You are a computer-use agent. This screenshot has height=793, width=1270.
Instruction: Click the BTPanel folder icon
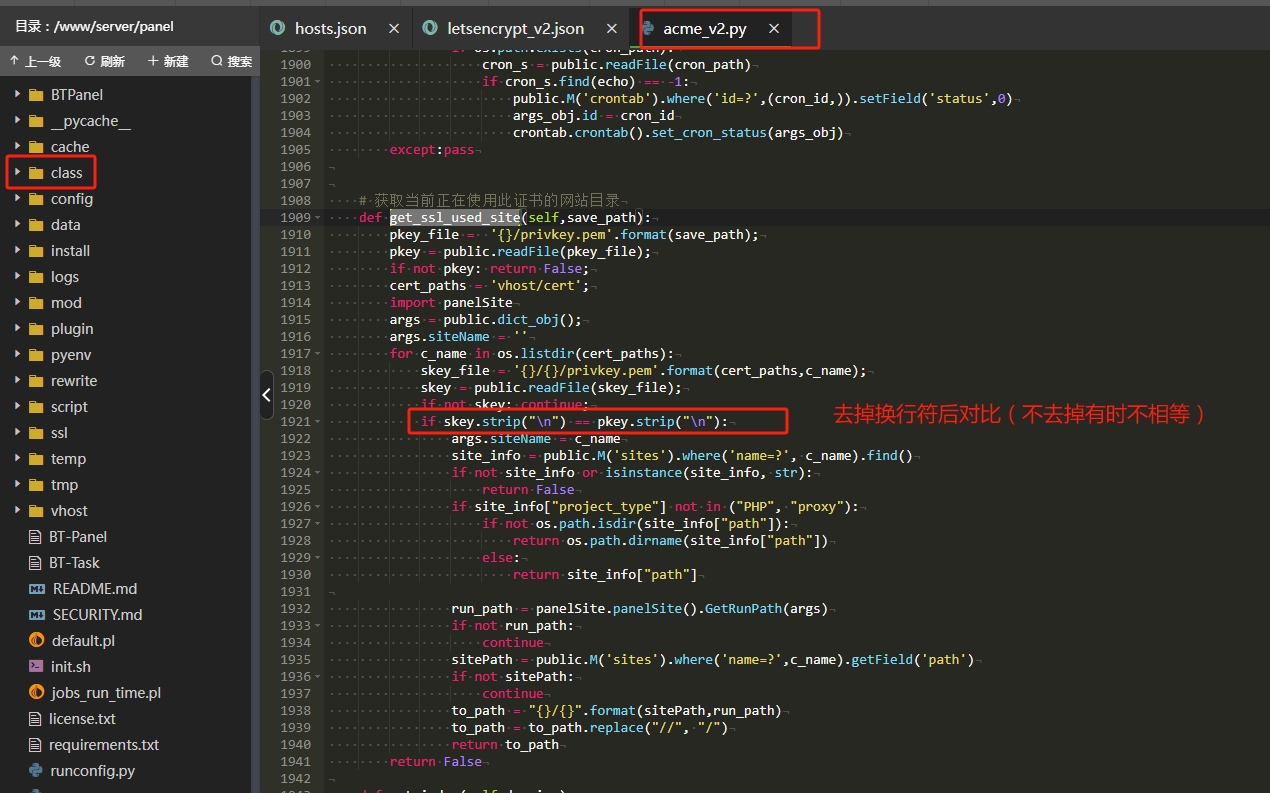36,95
